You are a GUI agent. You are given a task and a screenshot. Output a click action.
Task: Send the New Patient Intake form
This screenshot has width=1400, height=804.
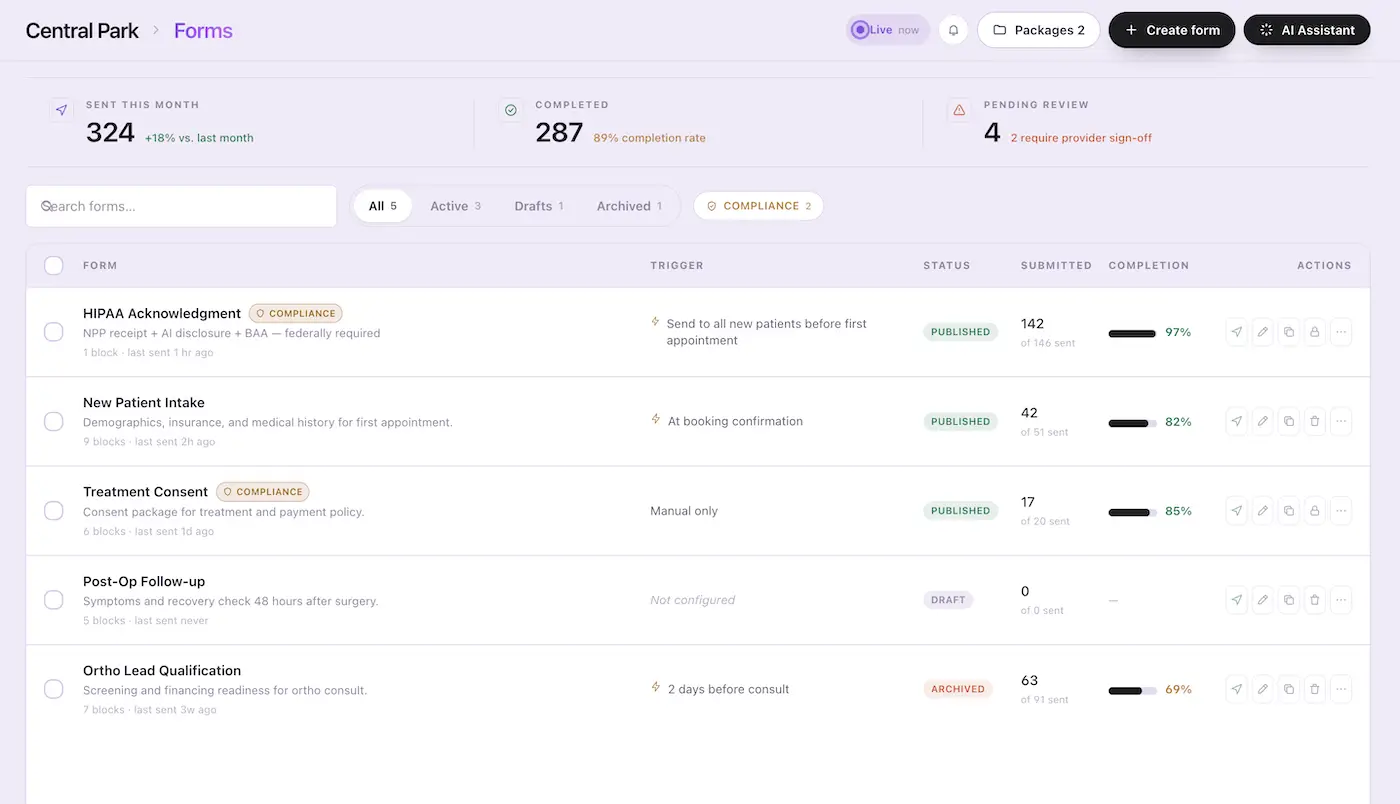(x=1237, y=421)
